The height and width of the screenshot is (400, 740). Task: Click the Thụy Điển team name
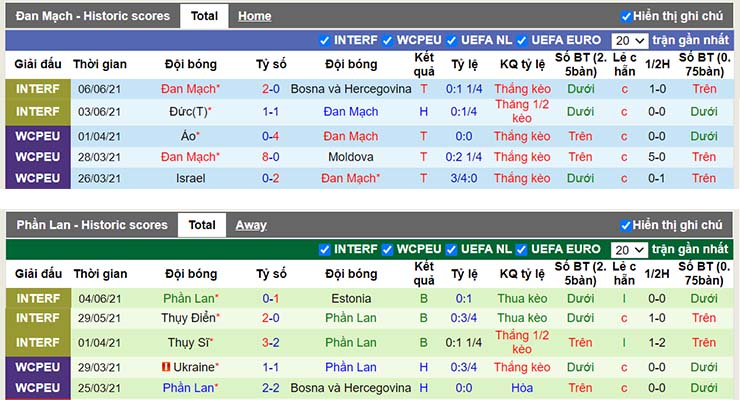tap(189, 317)
